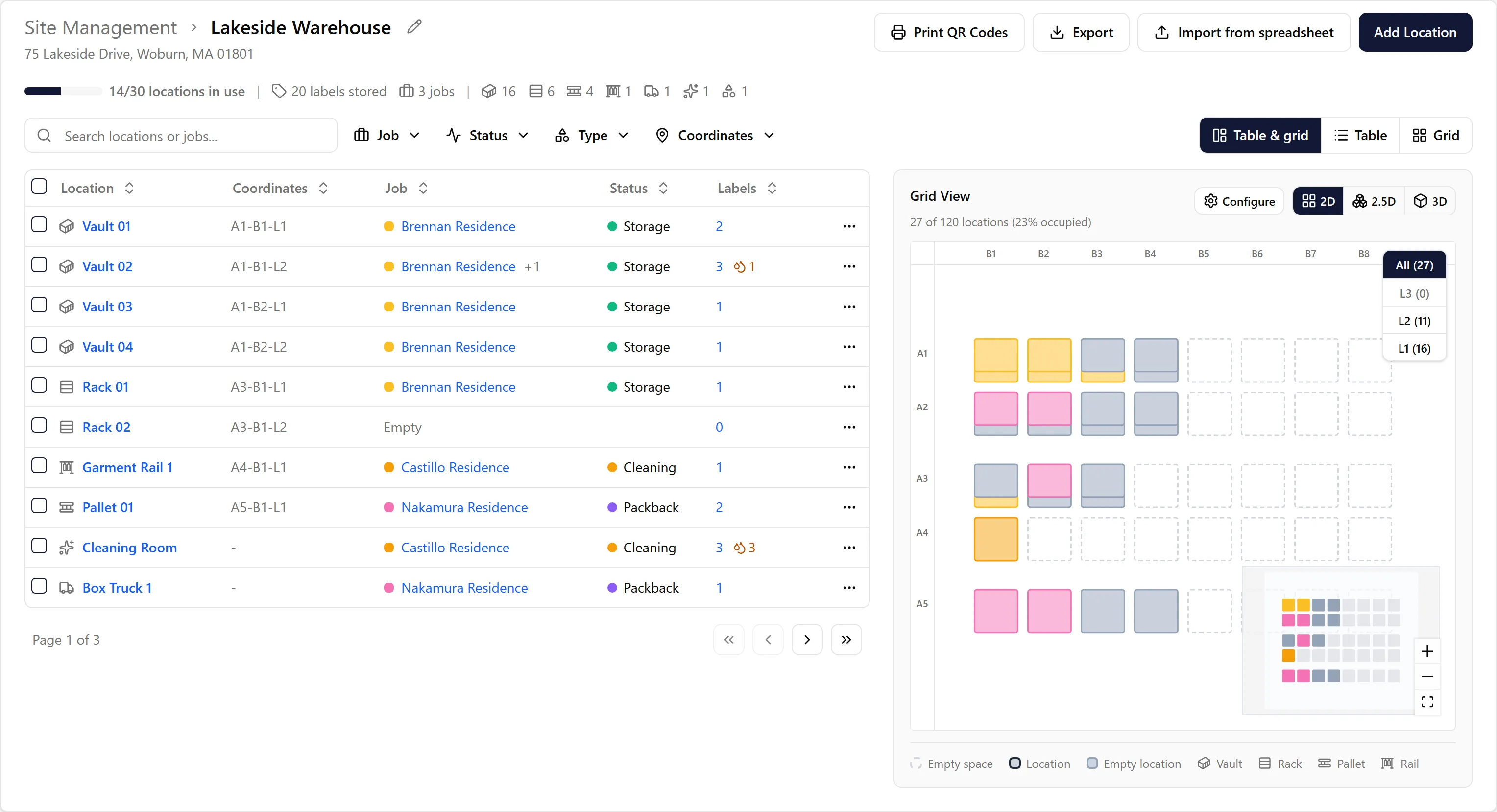The height and width of the screenshot is (812, 1497).
Task: Open the three-dot menu for Vault 01
Action: 849,227
